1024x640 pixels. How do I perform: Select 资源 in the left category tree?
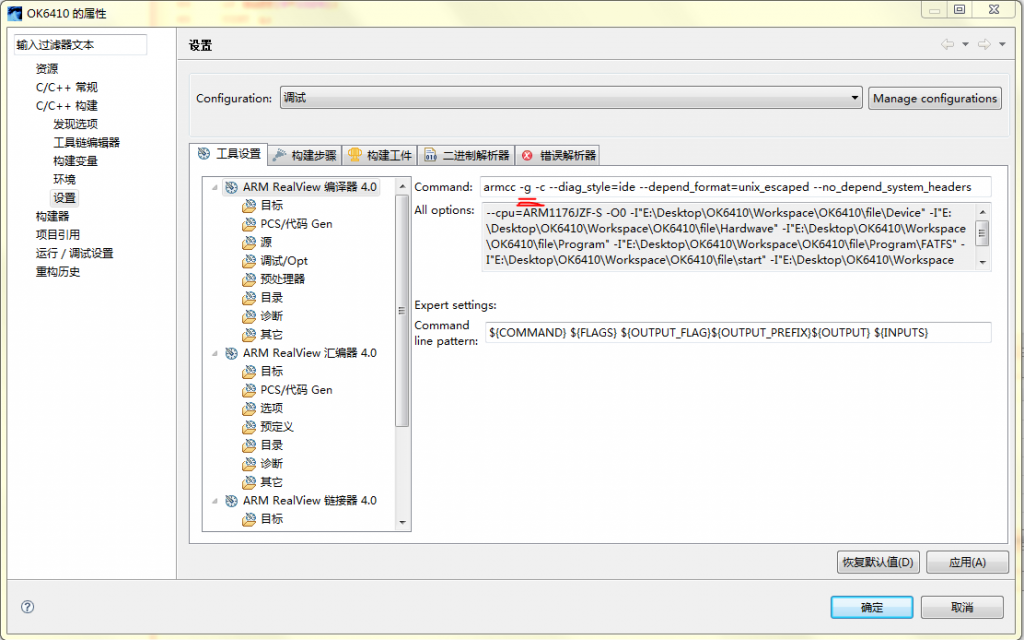tap(47, 69)
